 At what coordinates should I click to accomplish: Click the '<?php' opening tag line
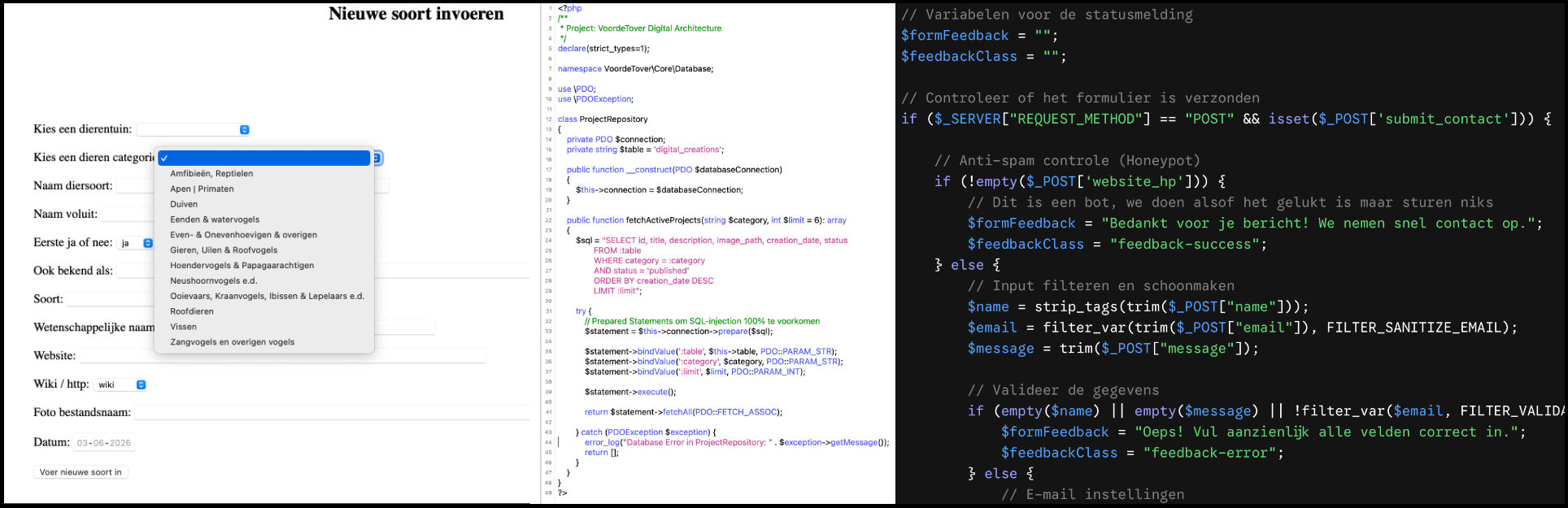(x=569, y=8)
